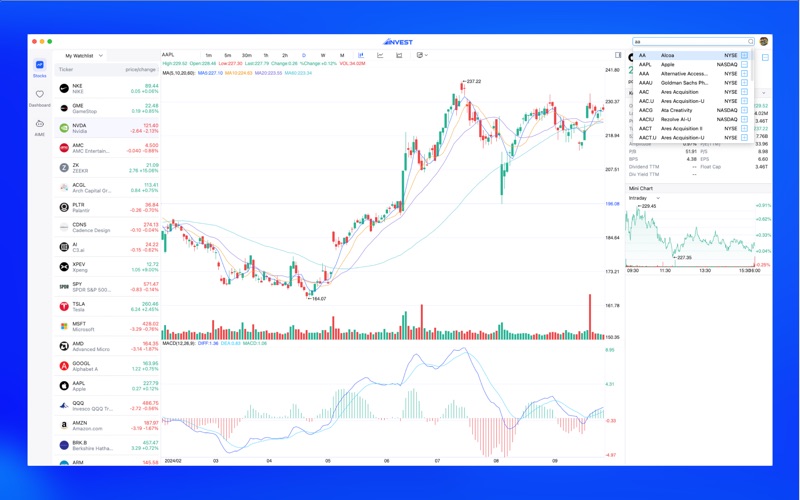Open GOOGL Alphabet A watchlist row
Viewport: 800px width, 500px height.
pos(107,366)
